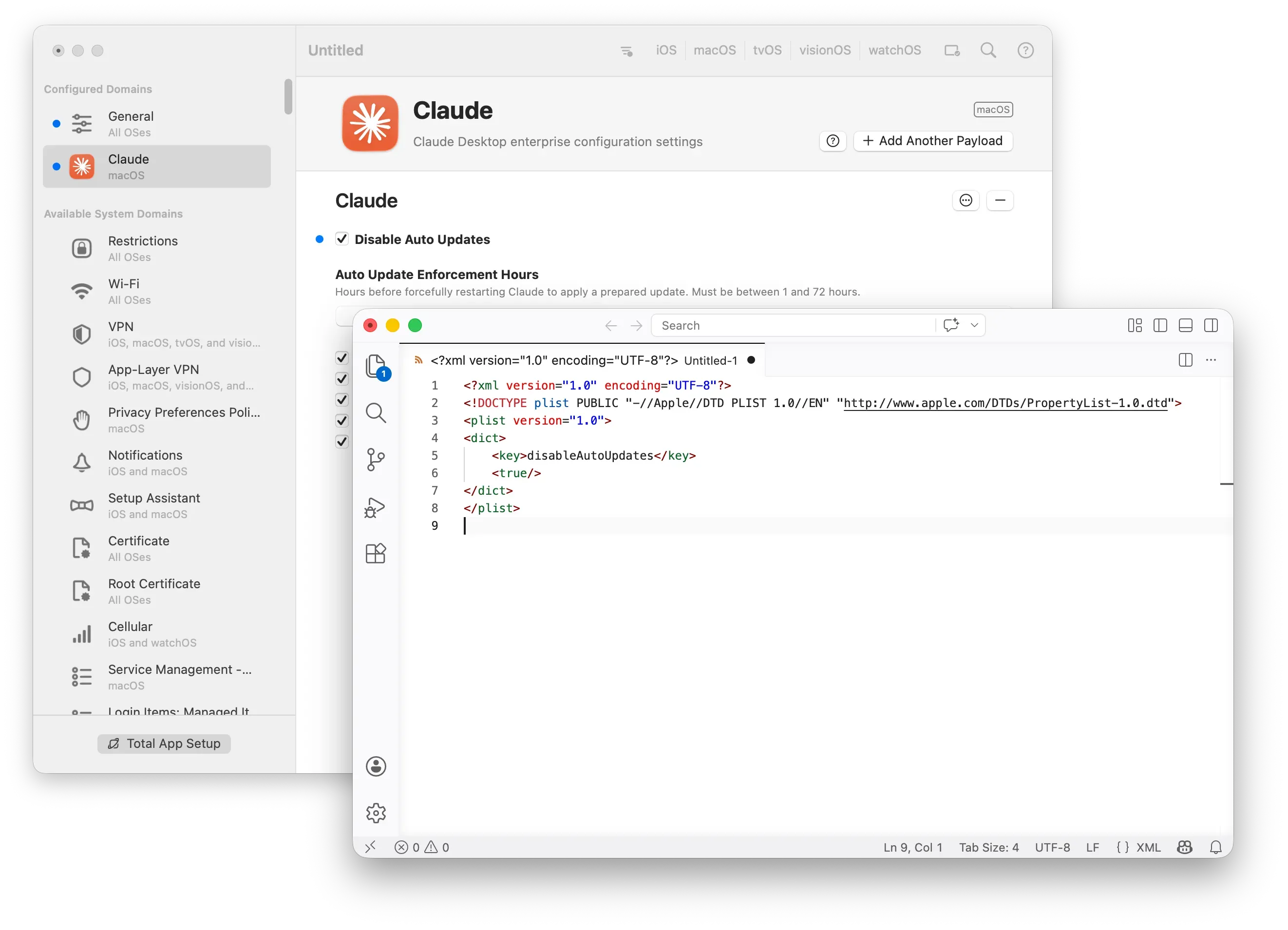Toggle the Panel visibility layout control
Viewport: 1288px width, 930px height.
coord(1186,325)
